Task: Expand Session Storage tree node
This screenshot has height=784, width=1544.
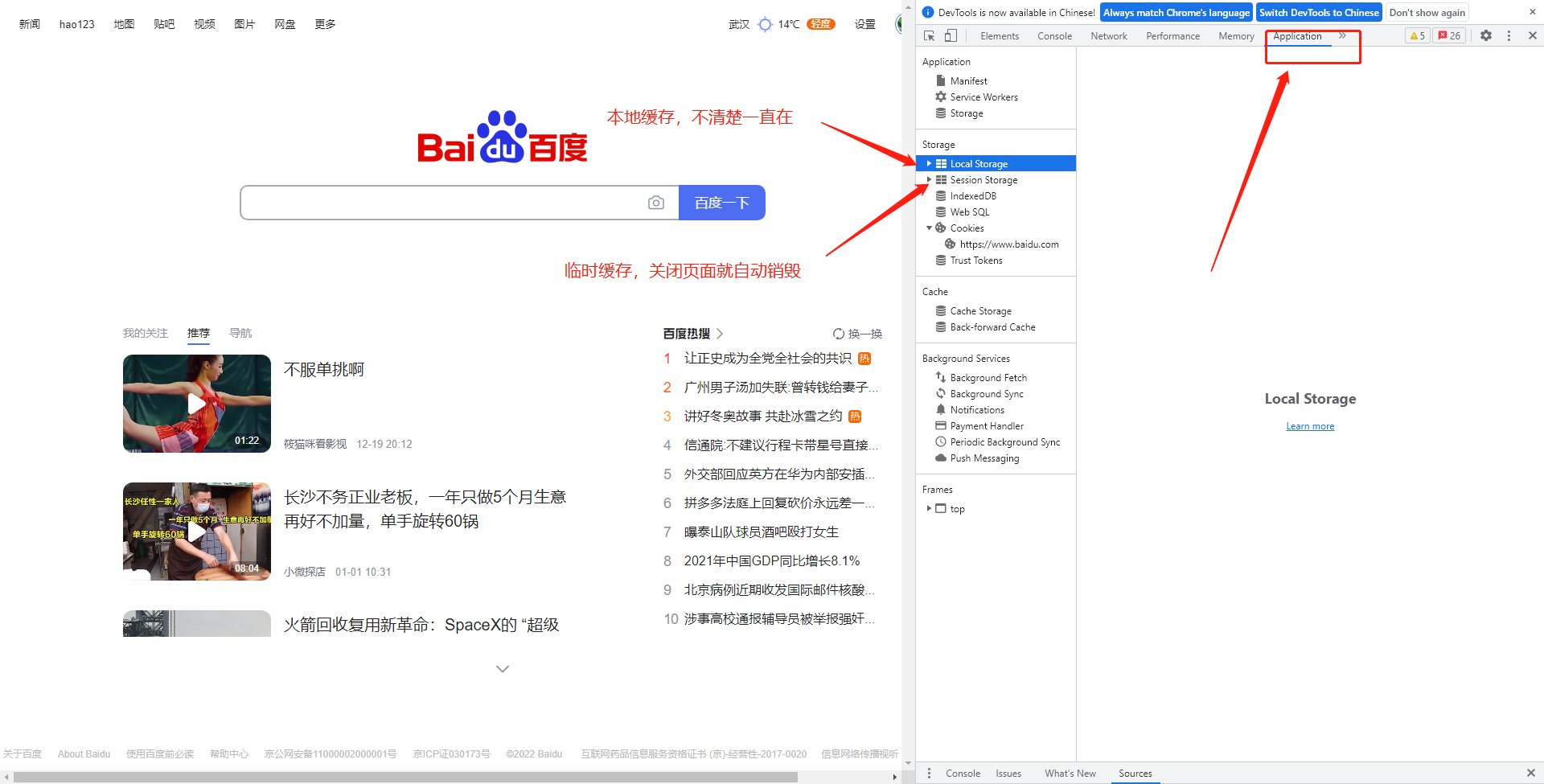Action: [929, 180]
